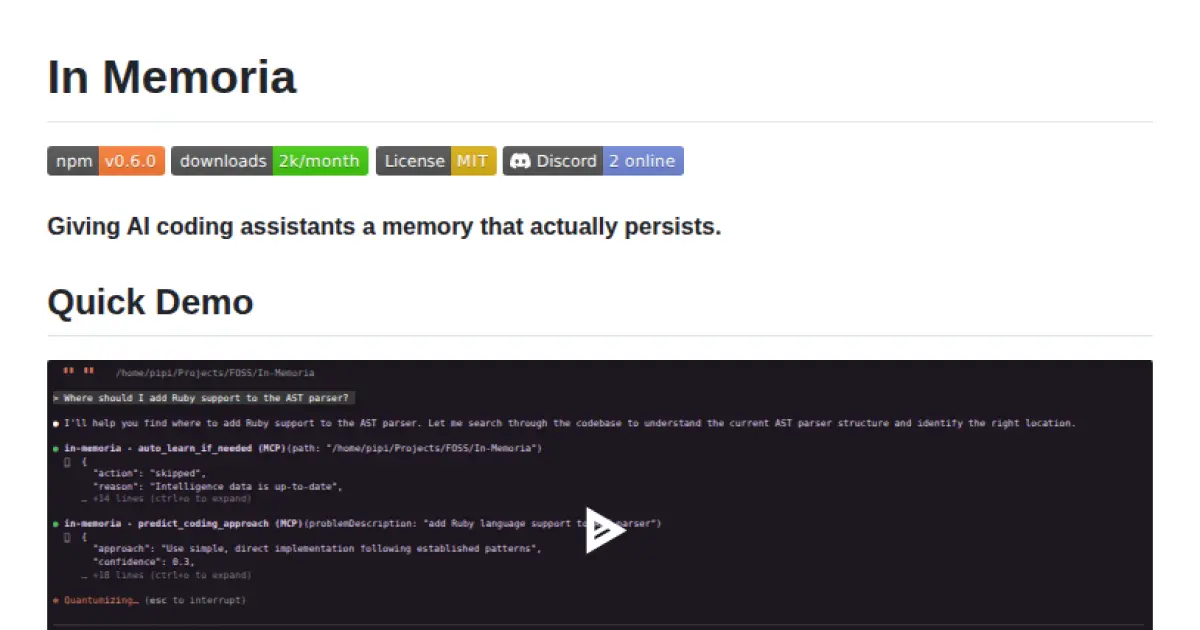Click the 'Quick Demo' section heading
This screenshot has height=630, width=1200.
pyautogui.click(x=150, y=302)
